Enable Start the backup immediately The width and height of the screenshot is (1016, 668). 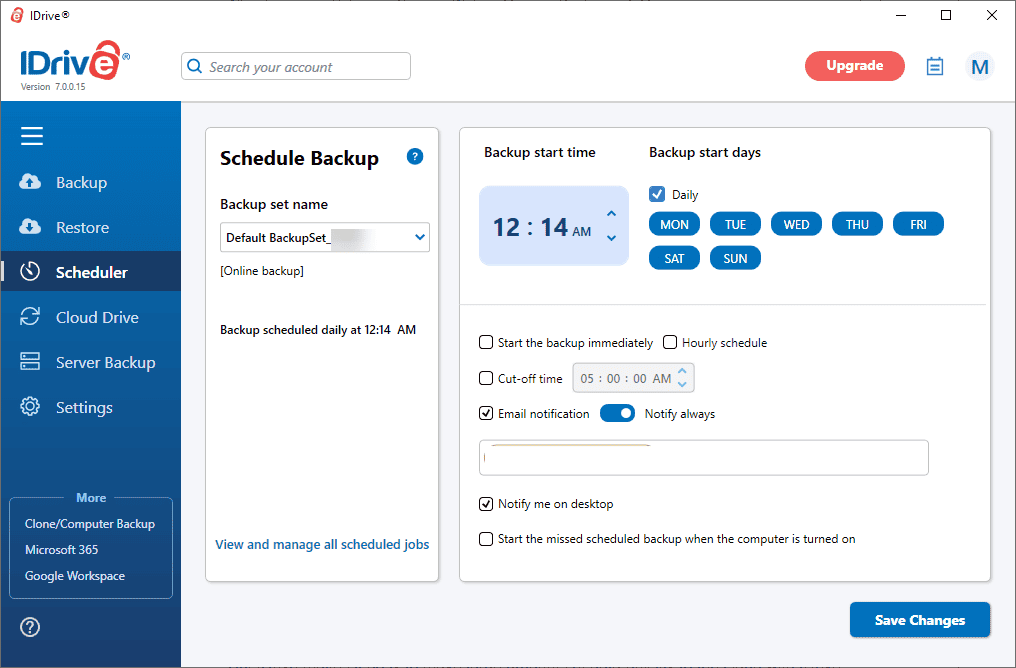click(x=486, y=342)
